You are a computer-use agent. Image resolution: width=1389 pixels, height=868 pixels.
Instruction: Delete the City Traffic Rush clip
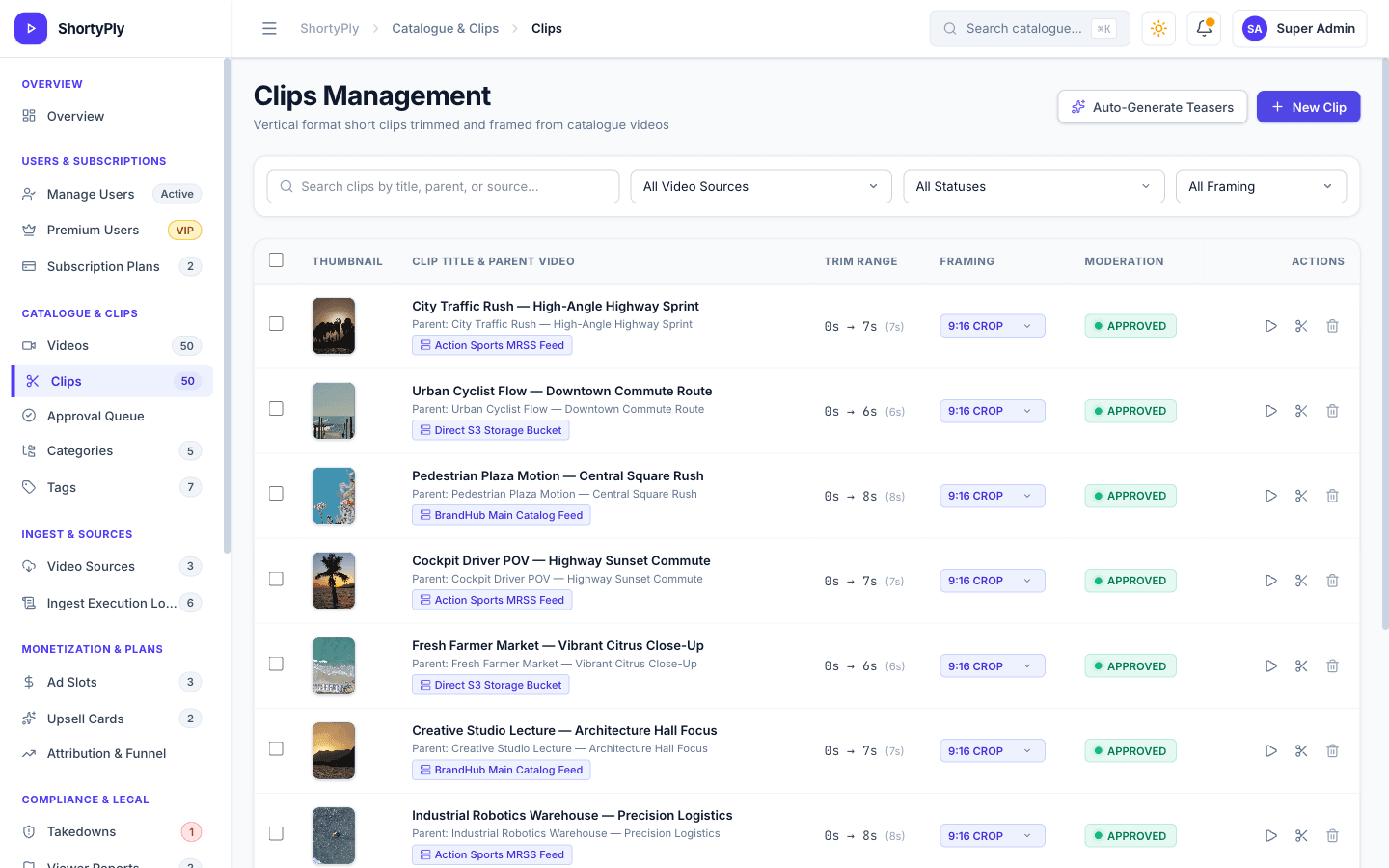[1332, 326]
